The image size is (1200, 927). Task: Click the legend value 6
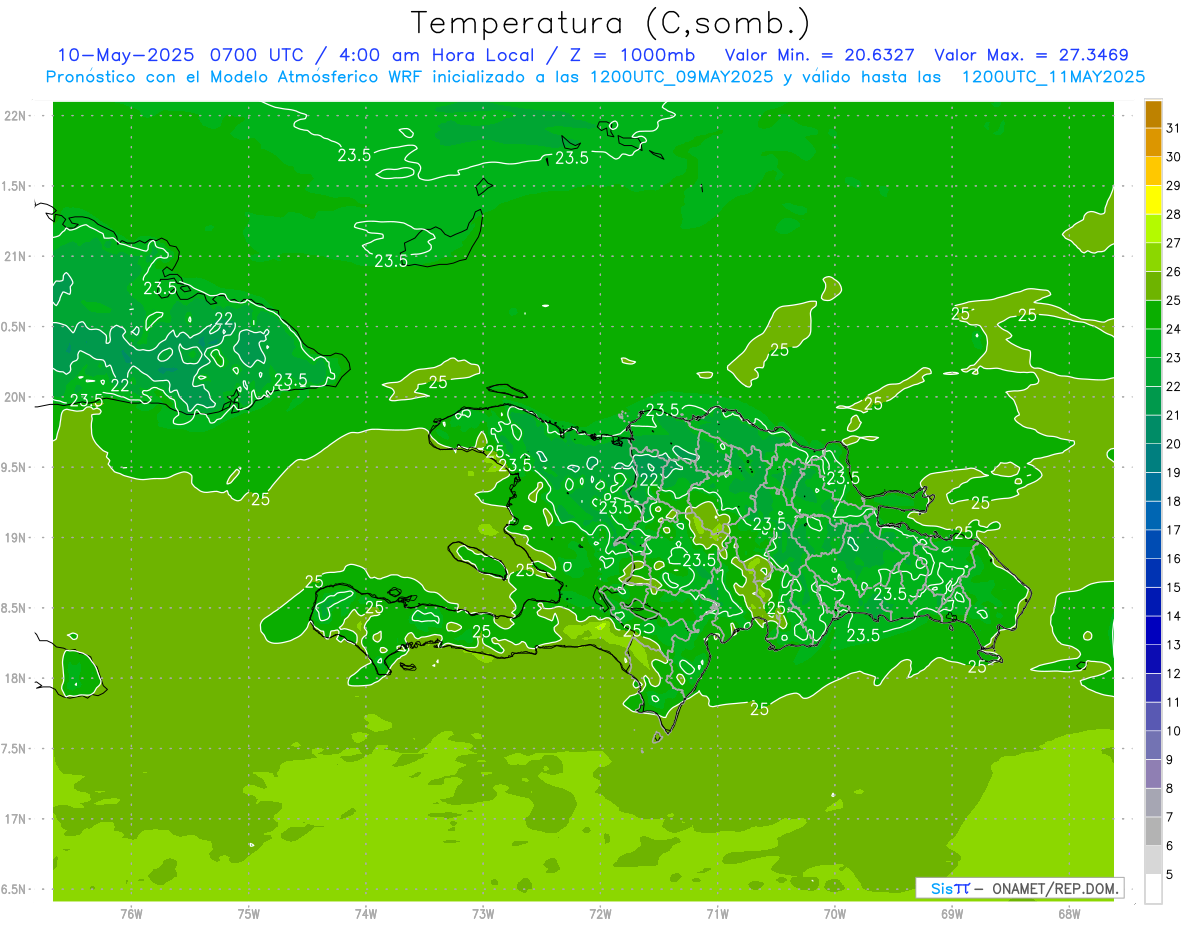click(1170, 846)
